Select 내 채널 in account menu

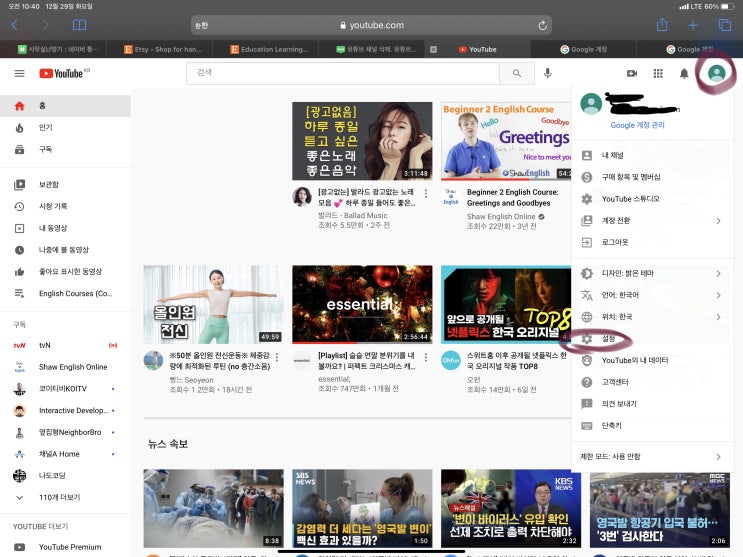652,155
